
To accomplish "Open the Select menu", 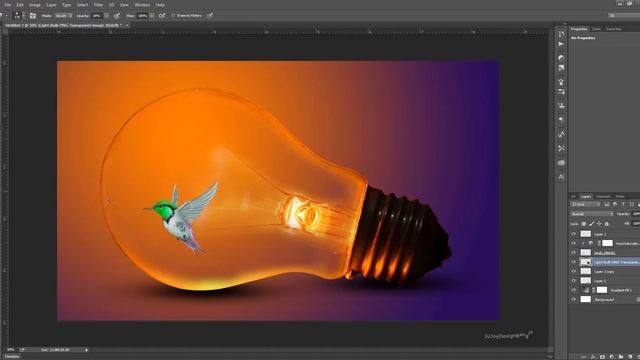I will (x=82, y=5).
